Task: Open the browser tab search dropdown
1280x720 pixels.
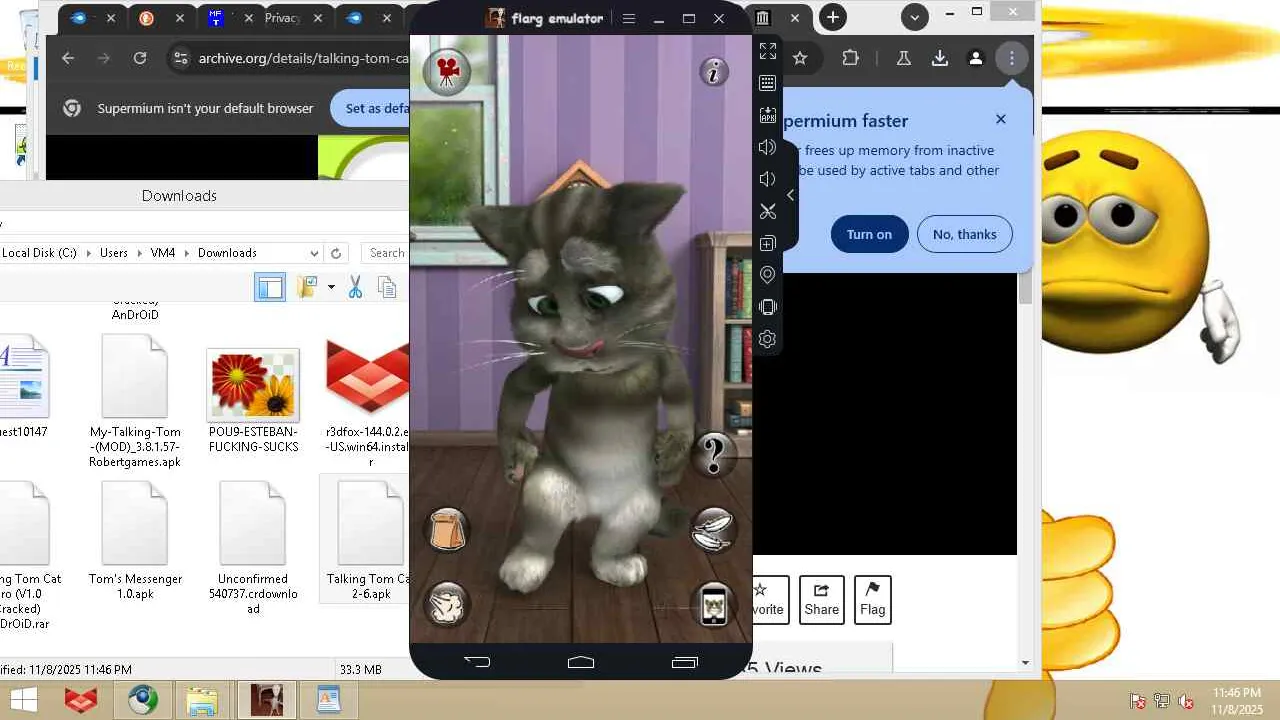Action: (x=914, y=17)
